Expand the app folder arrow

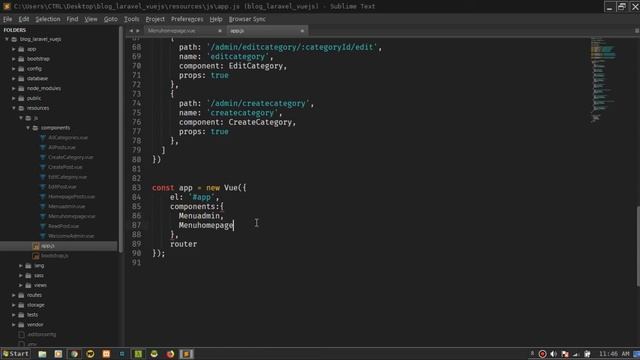(x=13, y=49)
